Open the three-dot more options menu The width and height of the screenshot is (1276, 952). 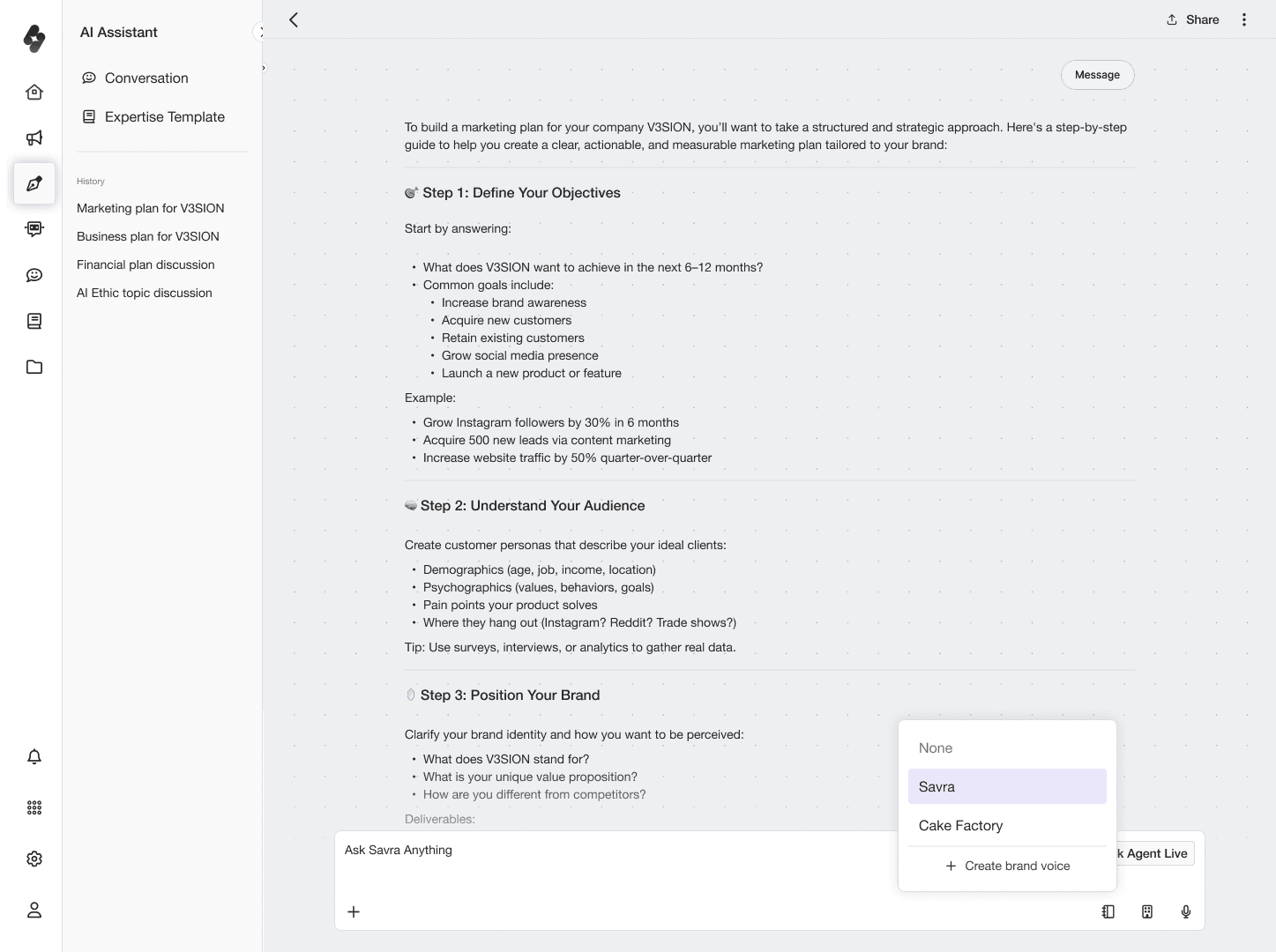coord(1244,19)
